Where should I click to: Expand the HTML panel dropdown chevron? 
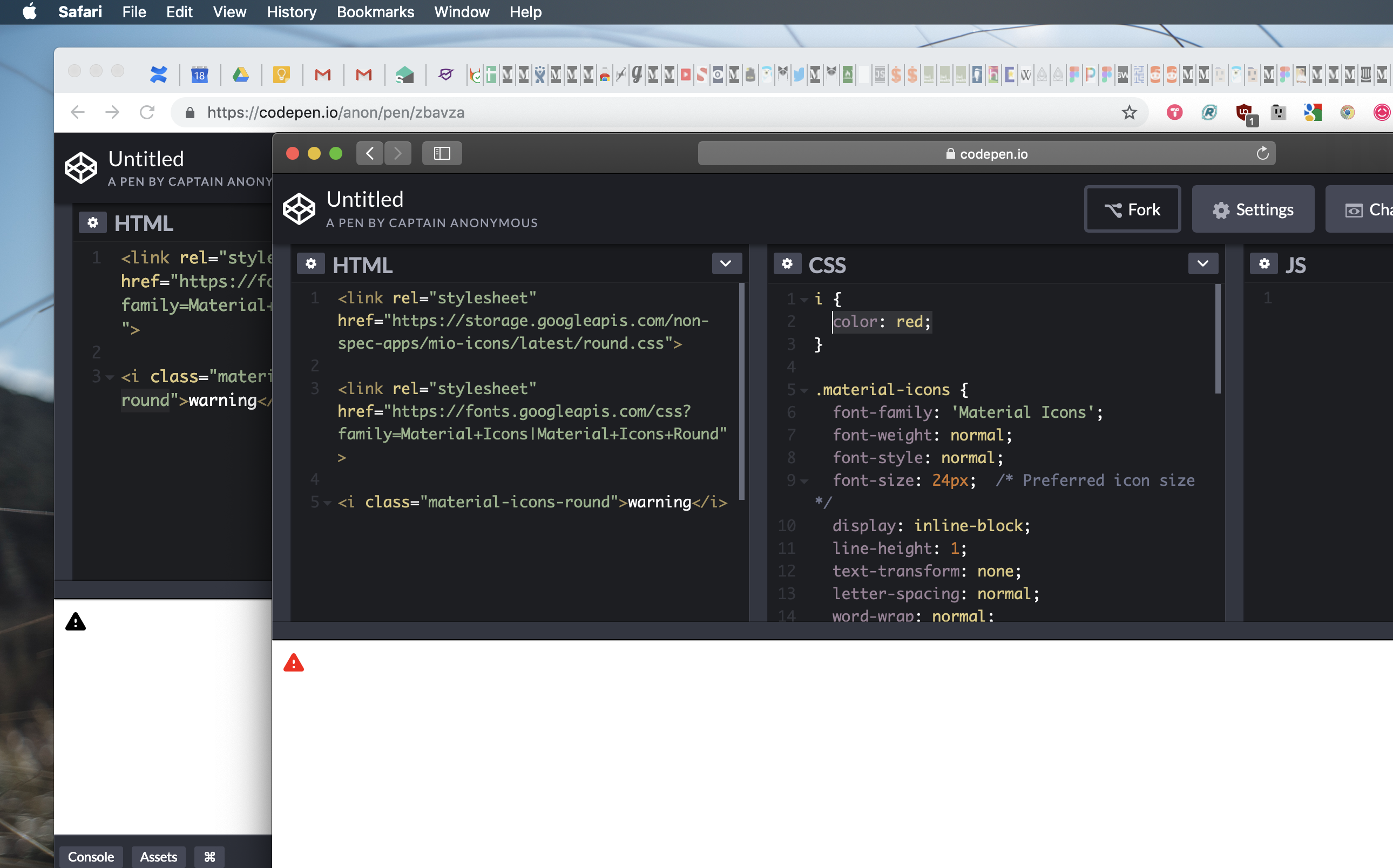[726, 264]
